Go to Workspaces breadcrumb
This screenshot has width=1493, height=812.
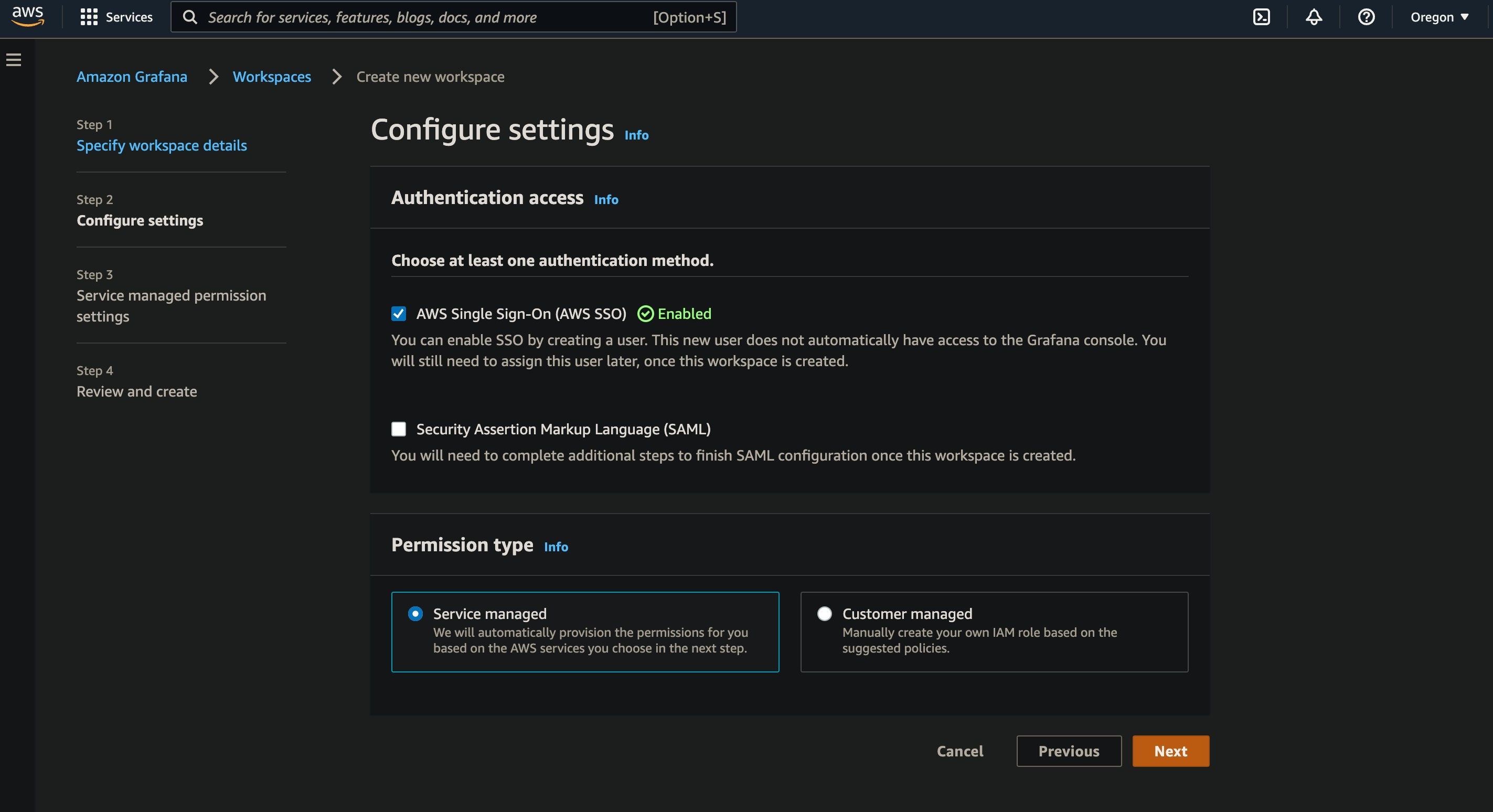pos(272,77)
